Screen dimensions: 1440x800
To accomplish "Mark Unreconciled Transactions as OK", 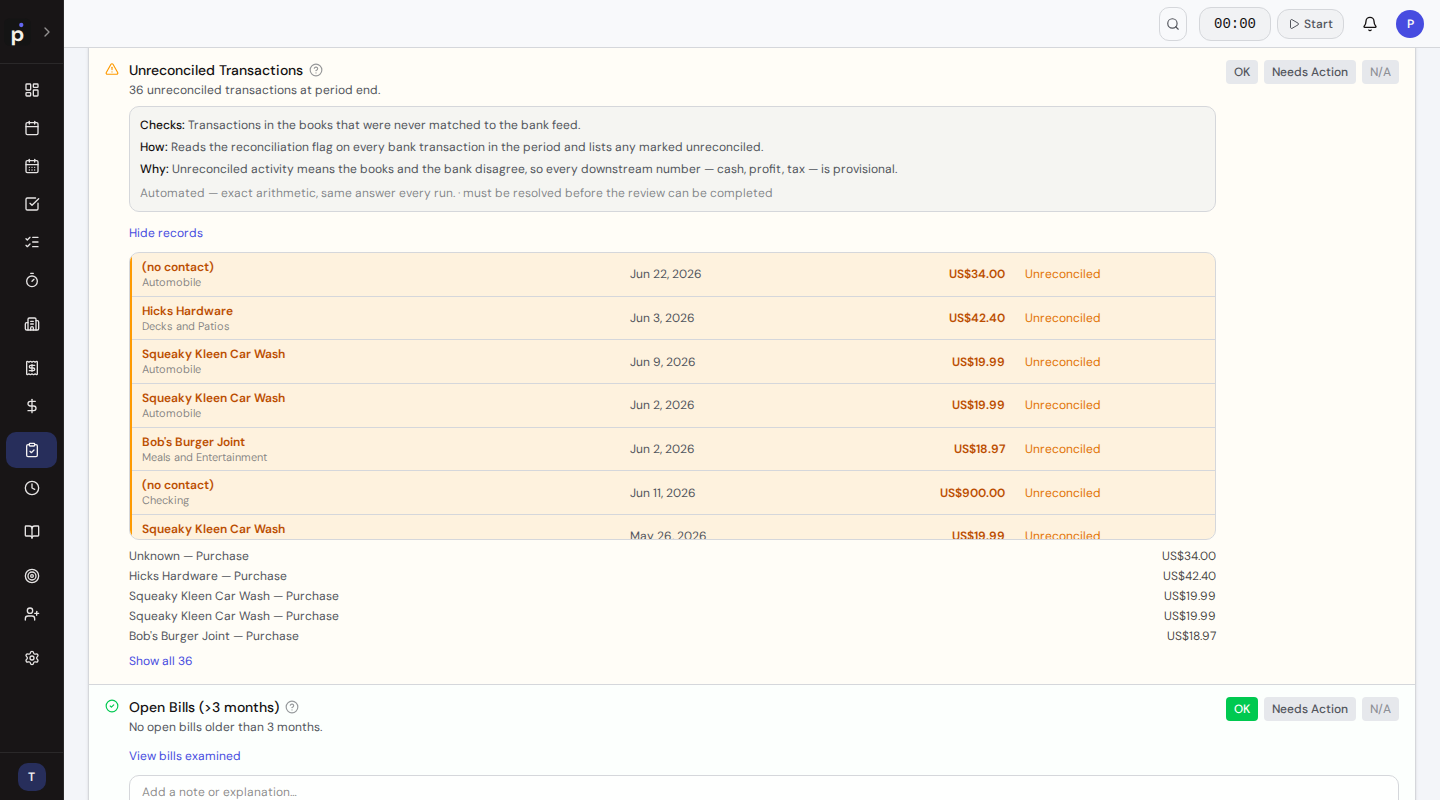I will pos(1242,72).
